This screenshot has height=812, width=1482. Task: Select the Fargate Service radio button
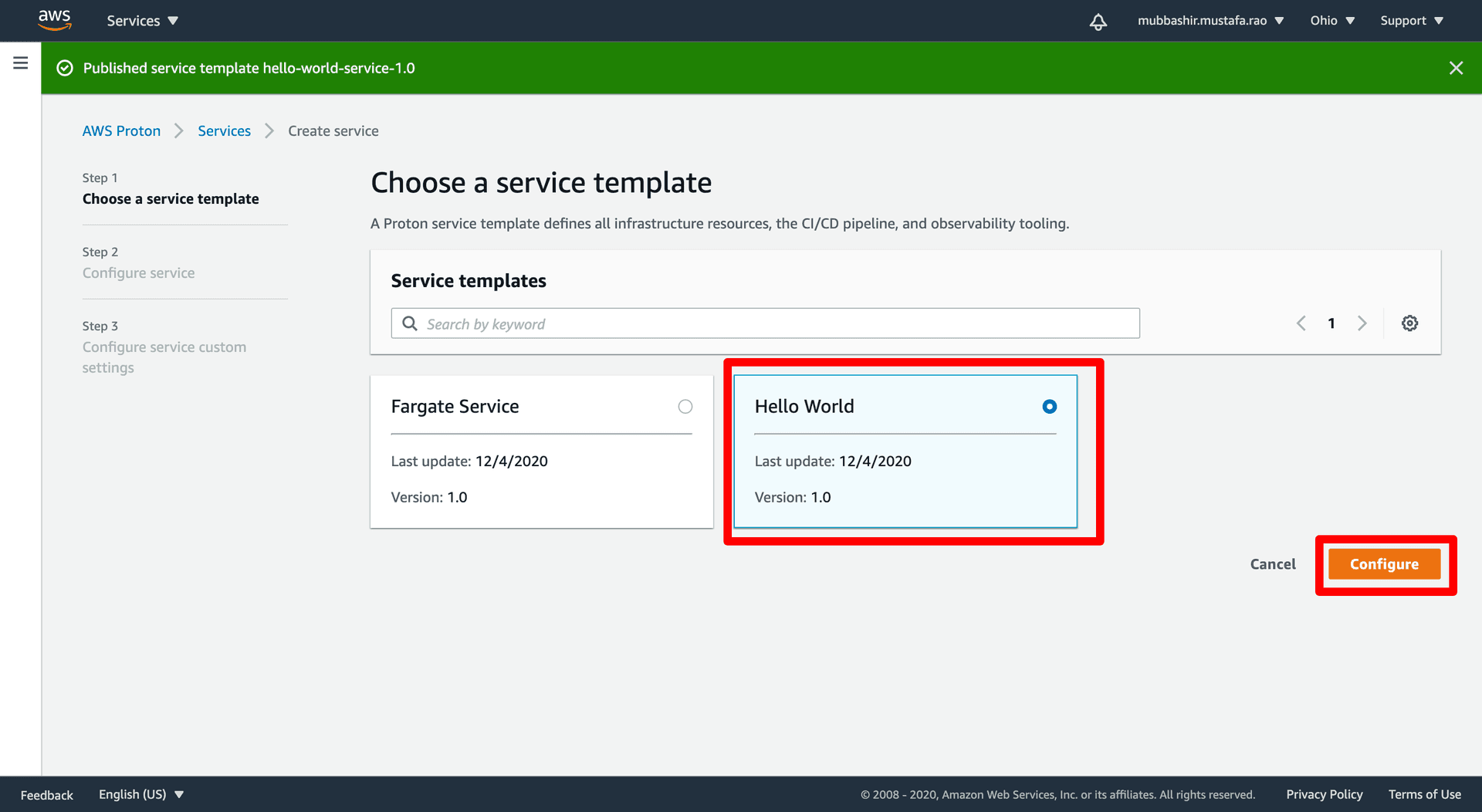click(x=685, y=407)
